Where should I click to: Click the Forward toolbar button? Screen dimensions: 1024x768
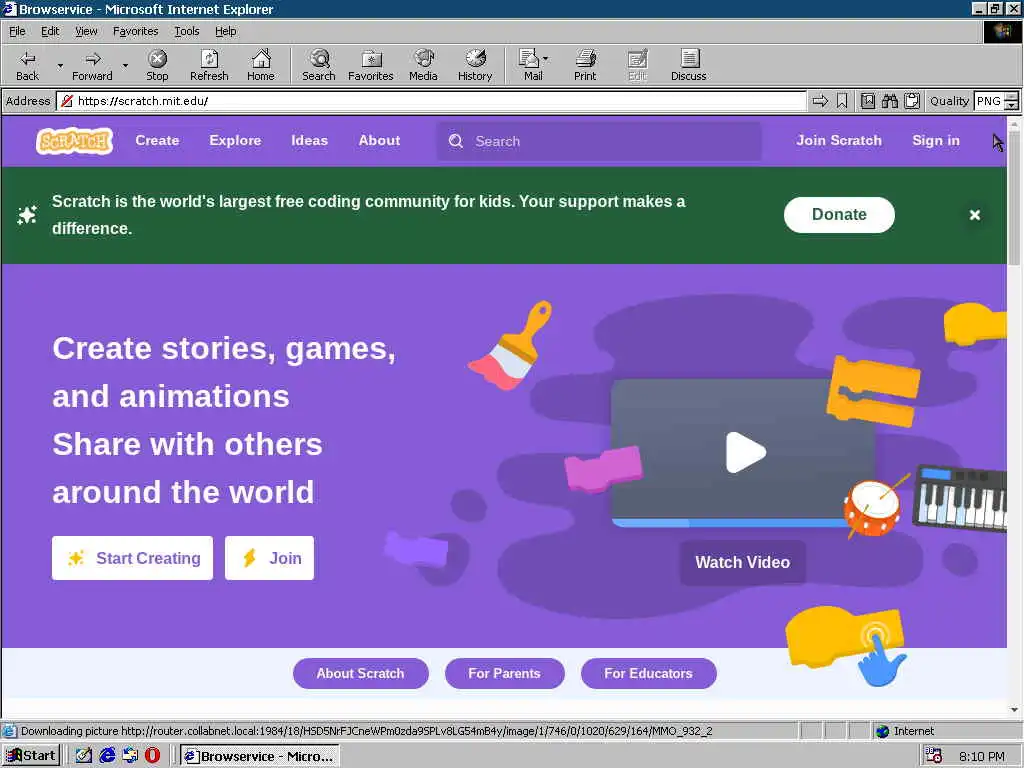[x=92, y=65]
